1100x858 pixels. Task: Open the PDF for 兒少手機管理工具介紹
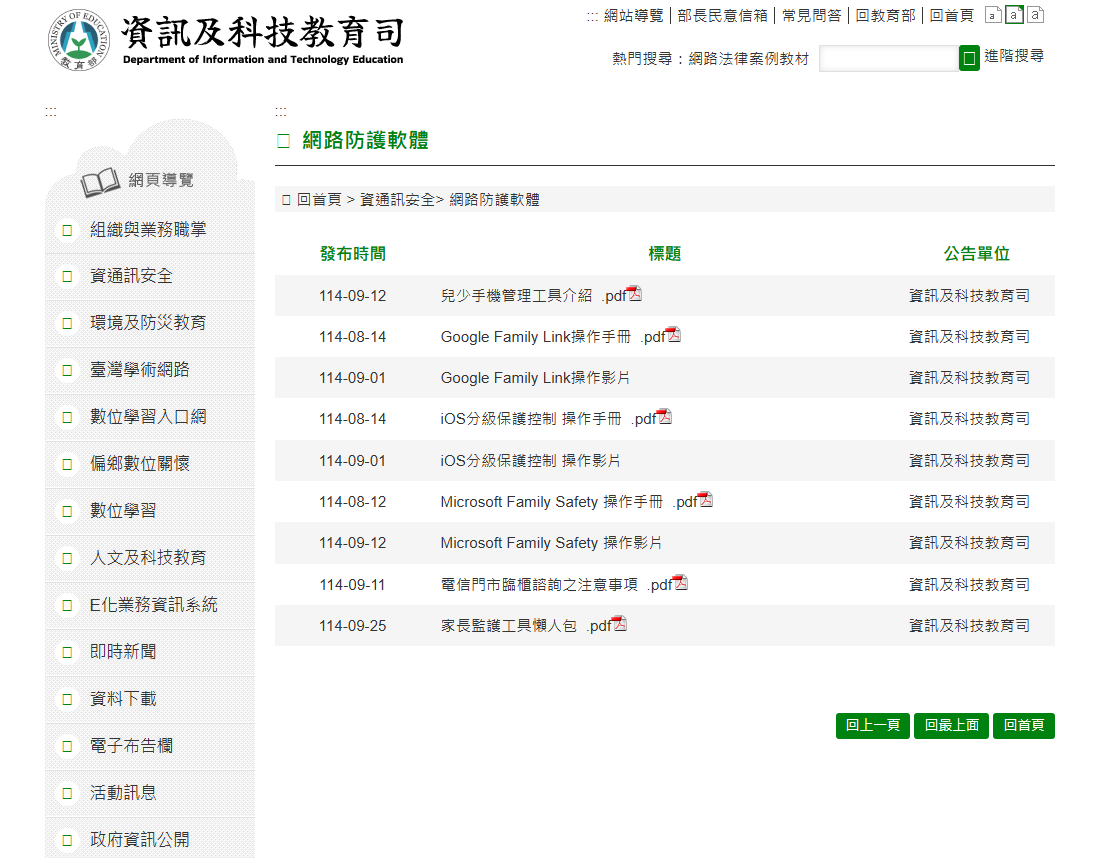pyautogui.click(x=635, y=293)
